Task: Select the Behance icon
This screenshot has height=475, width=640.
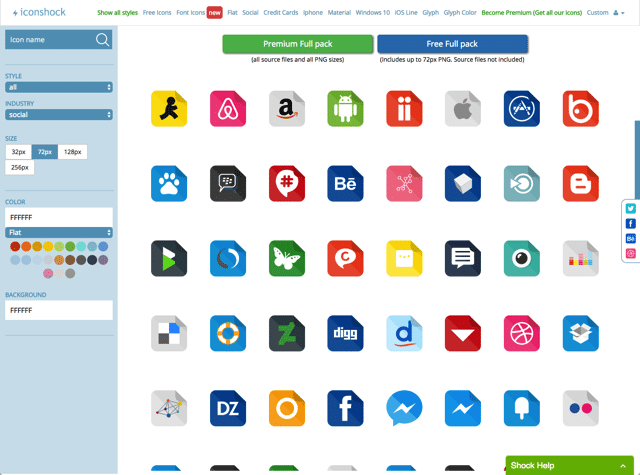Action: (x=345, y=183)
